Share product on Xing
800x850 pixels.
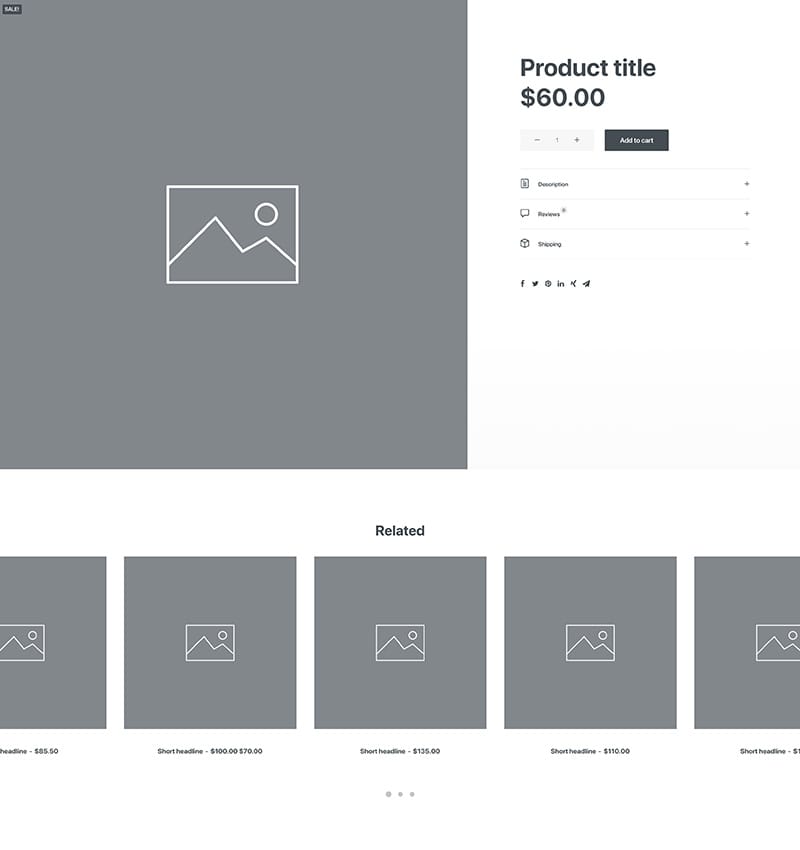click(573, 284)
